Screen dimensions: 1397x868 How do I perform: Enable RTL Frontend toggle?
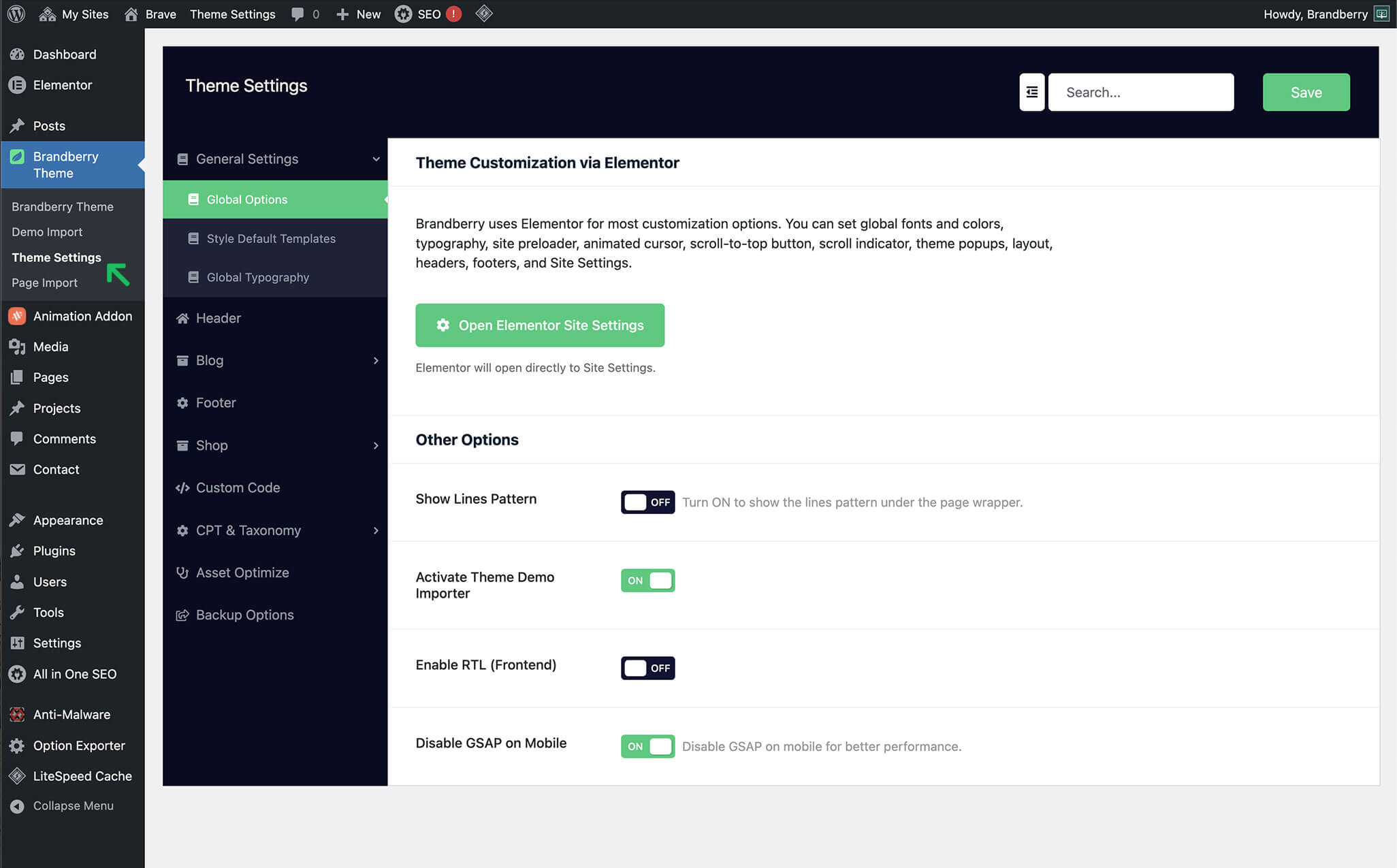coord(647,668)
